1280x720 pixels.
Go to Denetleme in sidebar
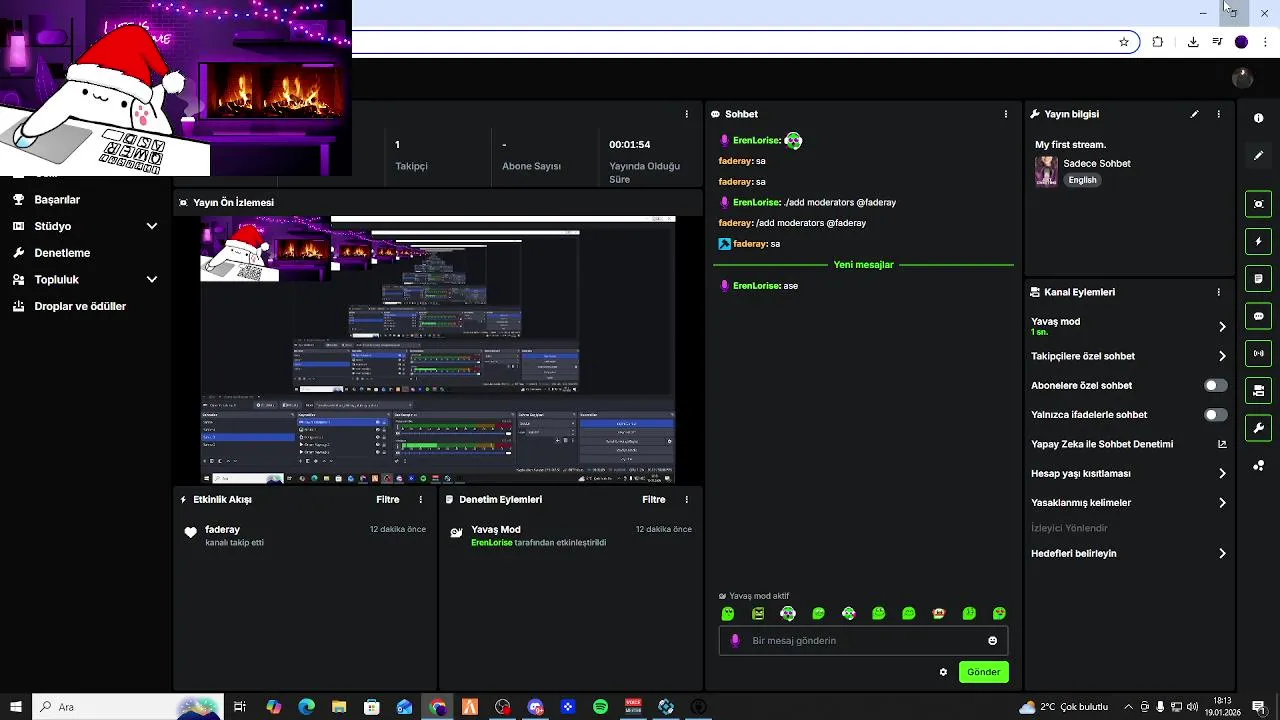62,253
